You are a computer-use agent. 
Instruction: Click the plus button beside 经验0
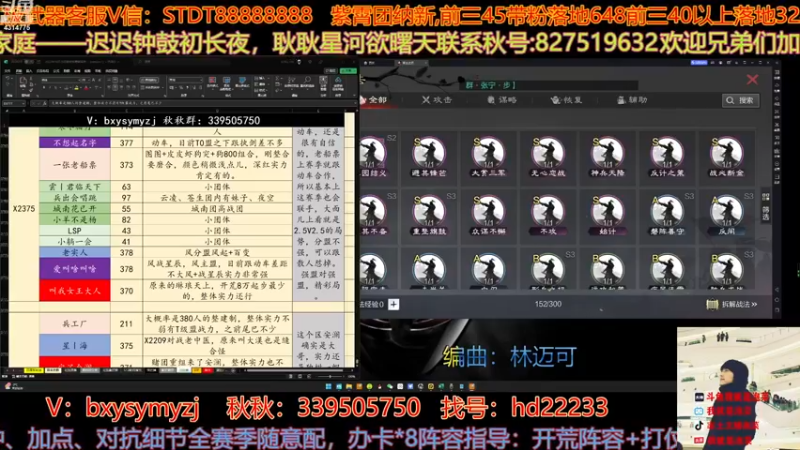click(393, 304)
